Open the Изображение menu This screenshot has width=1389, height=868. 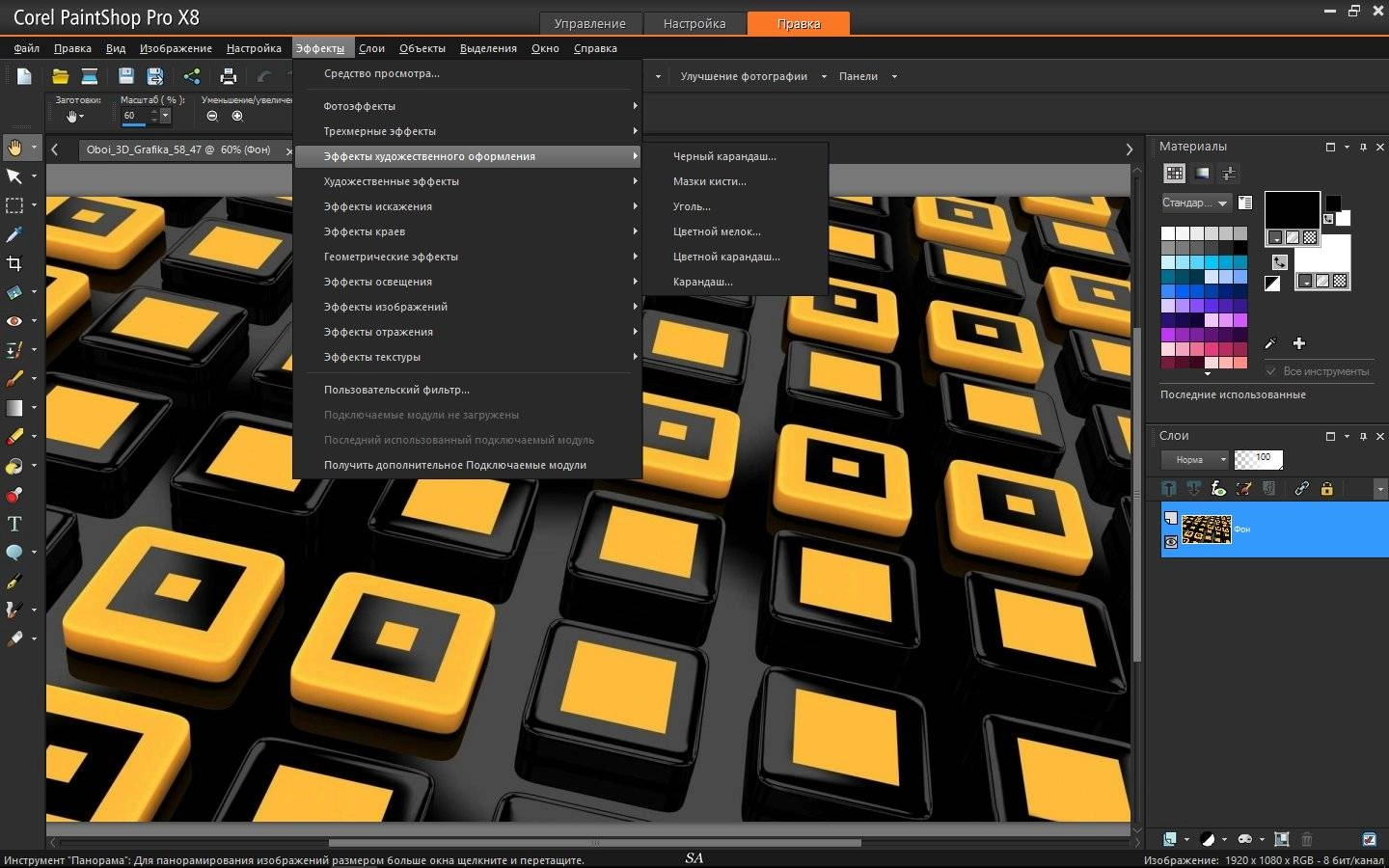(176, 48)
